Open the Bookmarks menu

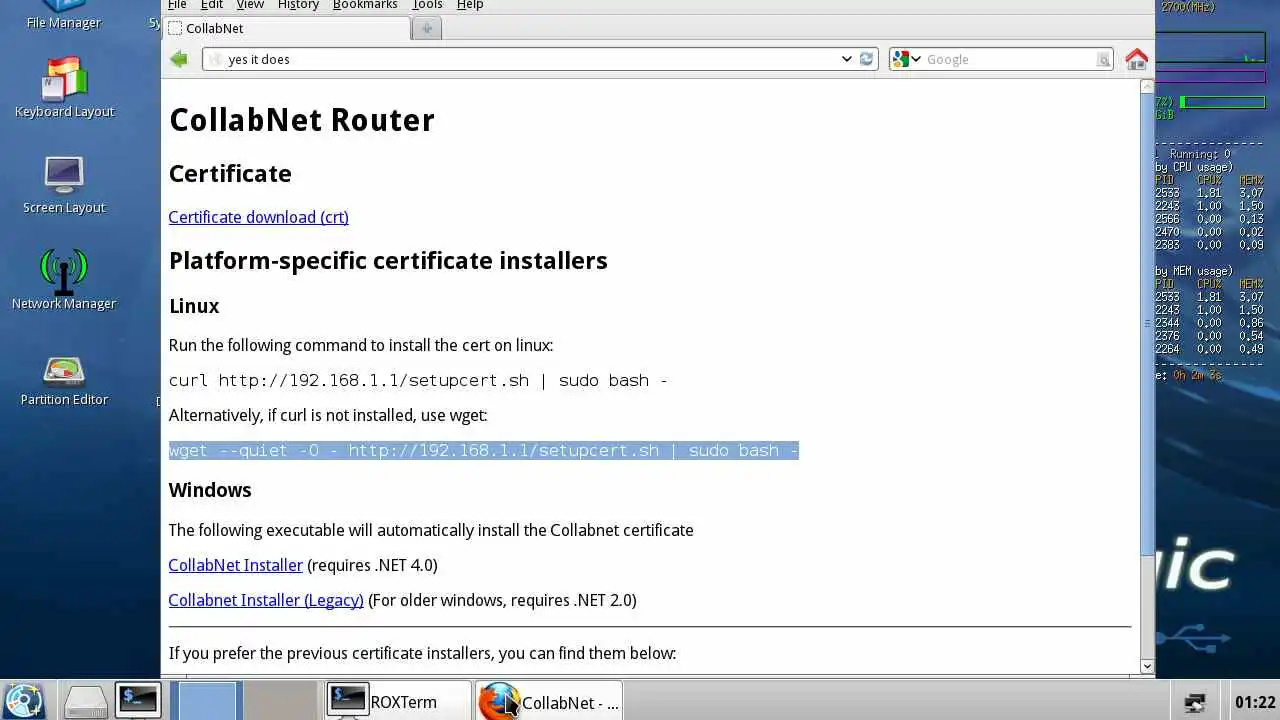point(365,5)
